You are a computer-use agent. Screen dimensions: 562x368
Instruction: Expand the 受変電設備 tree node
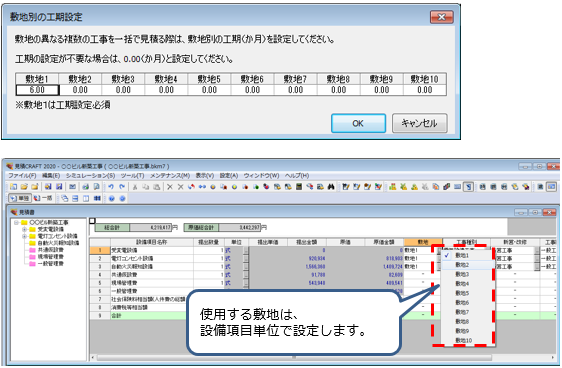coord(24,229)
